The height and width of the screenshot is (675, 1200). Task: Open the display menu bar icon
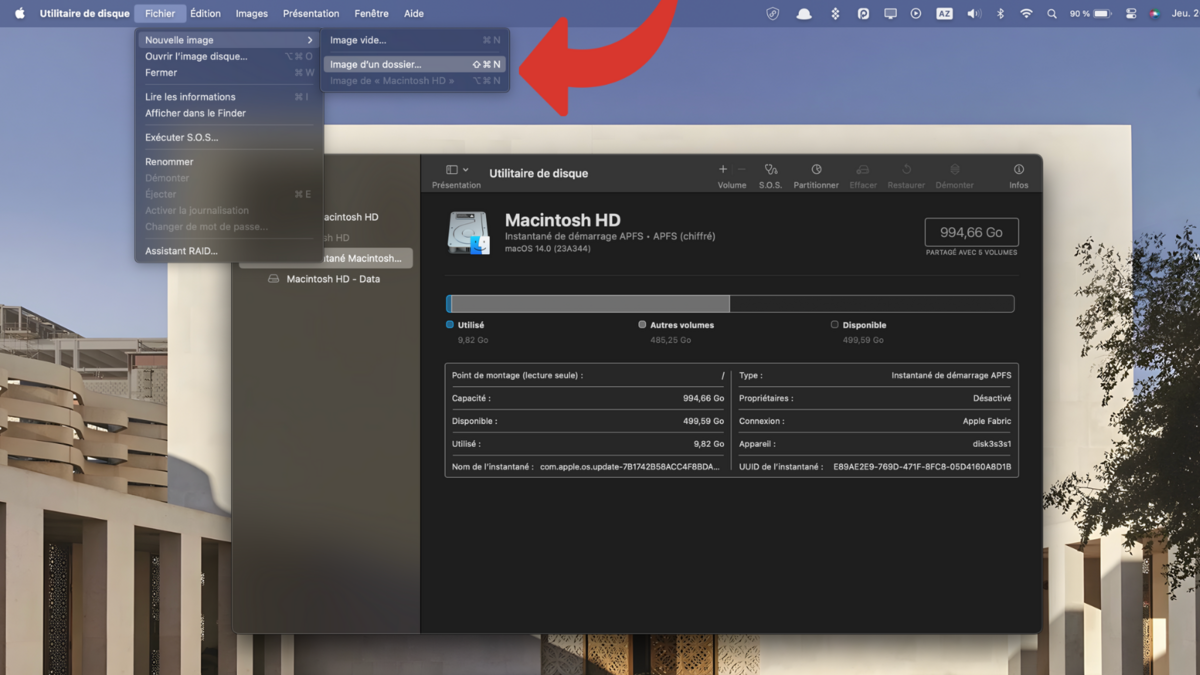[x=890, y=14]
